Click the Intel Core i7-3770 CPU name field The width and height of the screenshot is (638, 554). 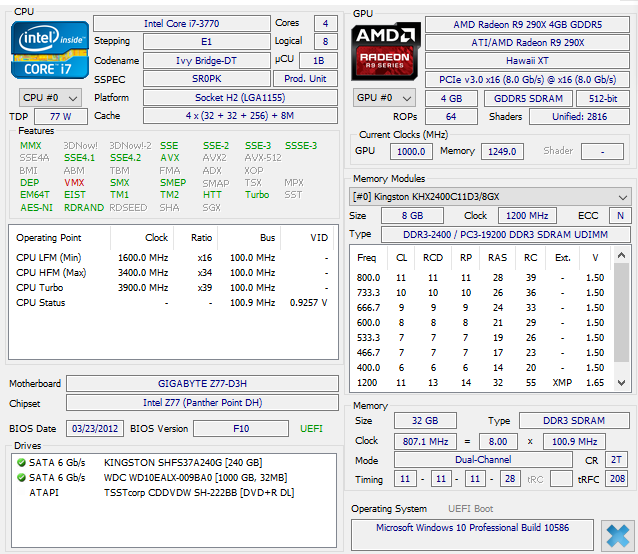pyautogui.click(x=181, y=24)
